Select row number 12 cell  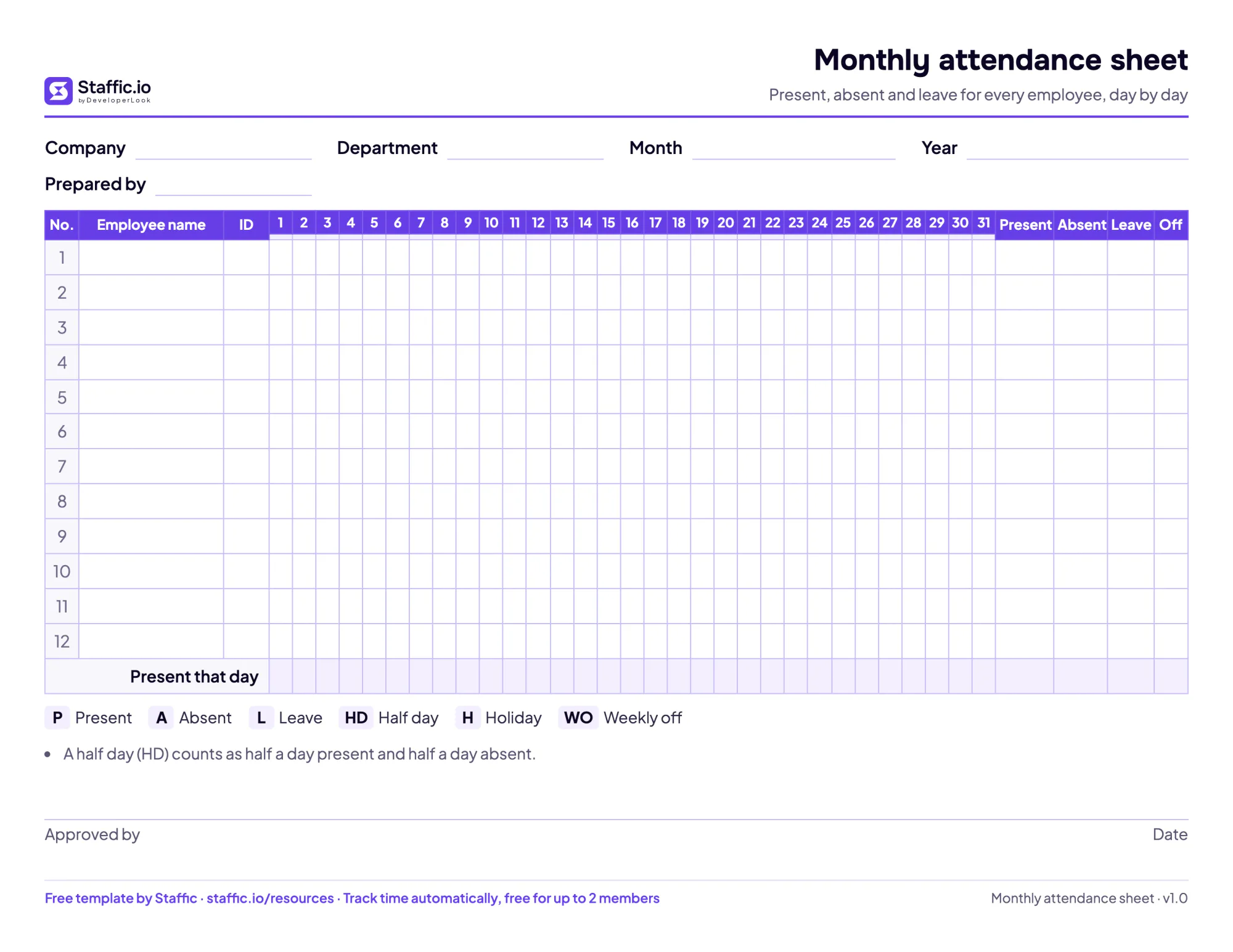tap(62, 641)
